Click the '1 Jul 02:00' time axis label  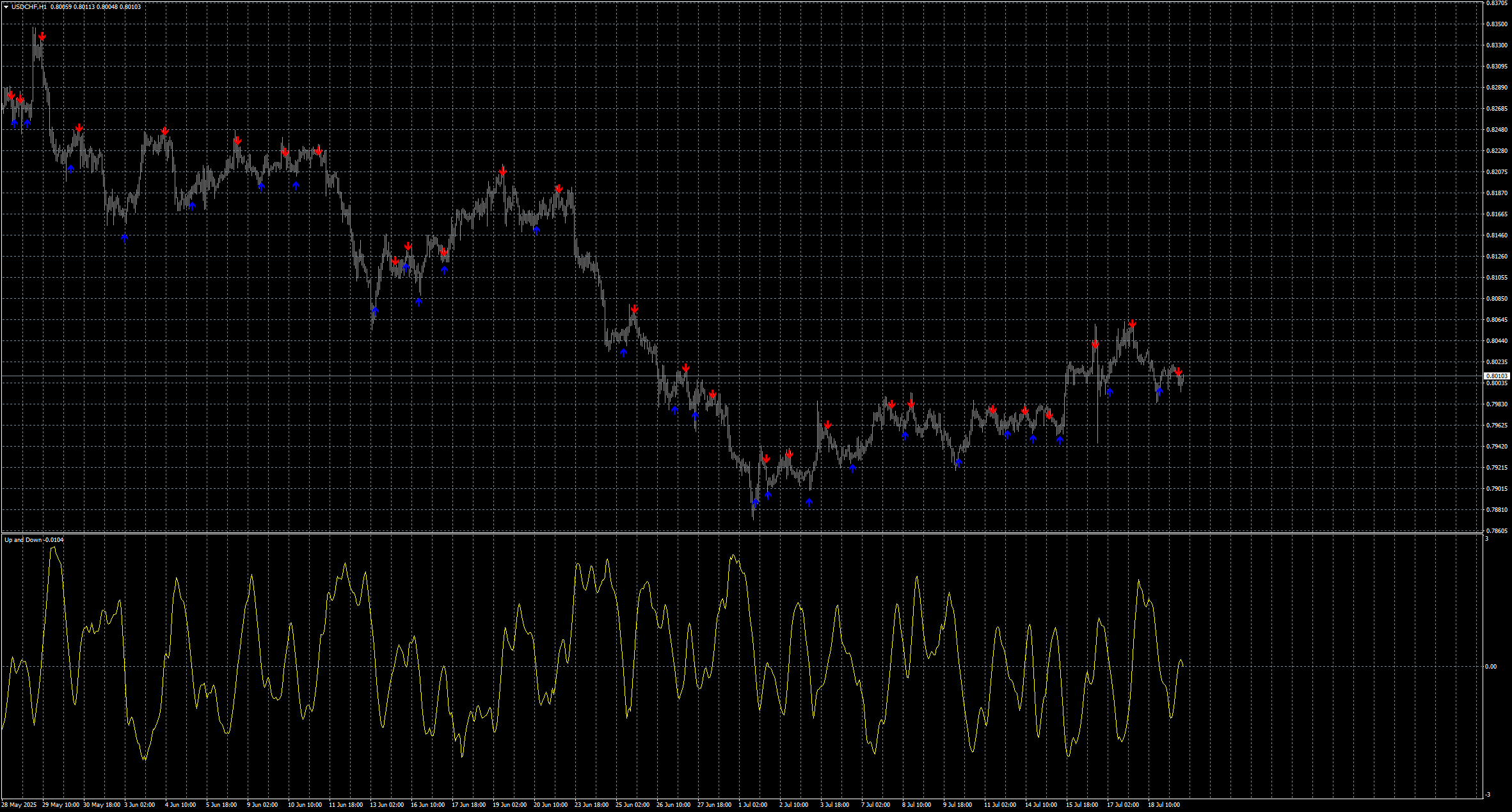[x=753, y=805]
